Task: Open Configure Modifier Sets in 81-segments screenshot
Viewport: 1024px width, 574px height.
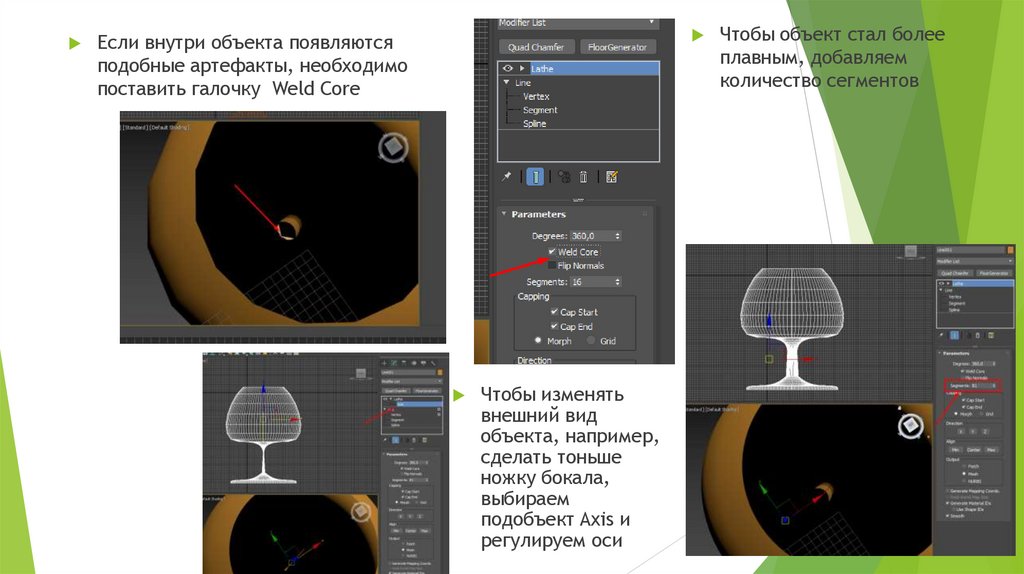Action: [991, 335]
